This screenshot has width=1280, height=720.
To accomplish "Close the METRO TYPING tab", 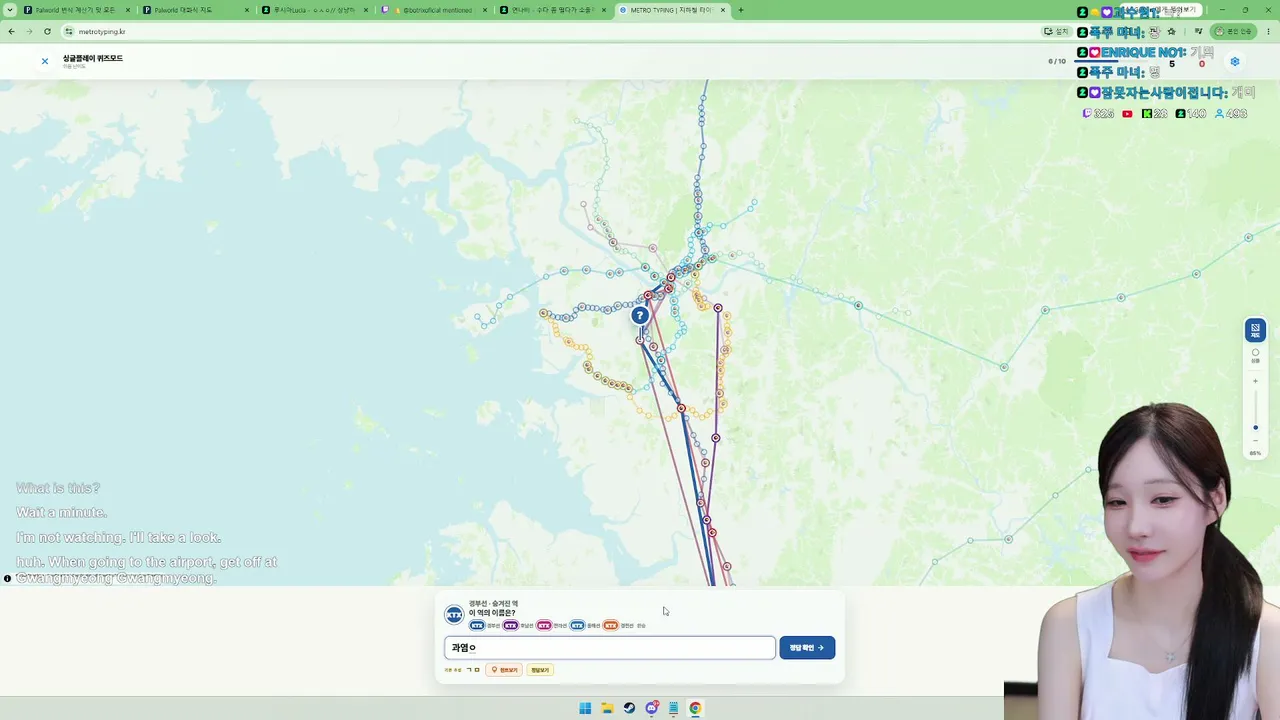I will coord(723,10).
